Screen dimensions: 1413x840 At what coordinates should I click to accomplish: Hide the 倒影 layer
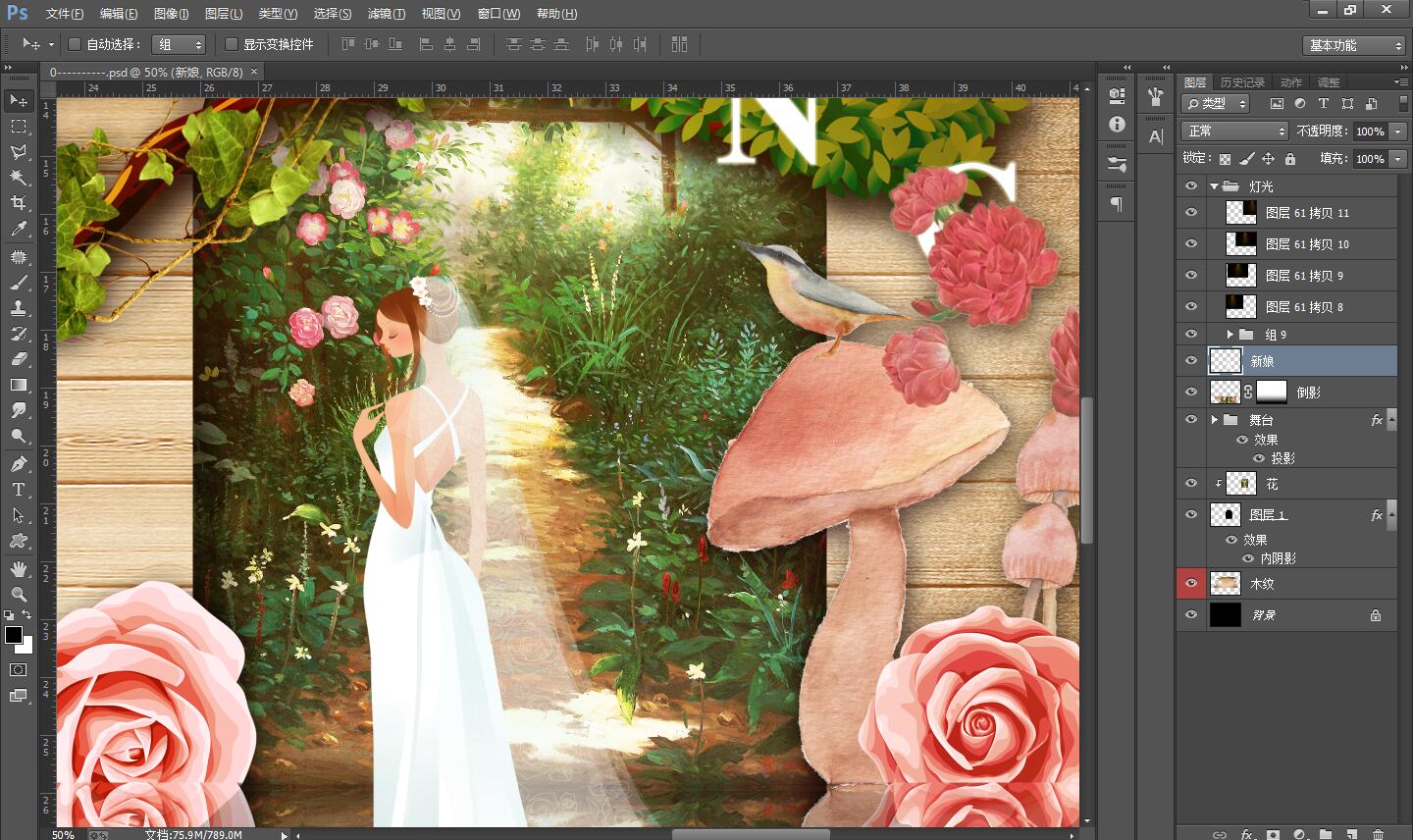(x=1191, y=392)
